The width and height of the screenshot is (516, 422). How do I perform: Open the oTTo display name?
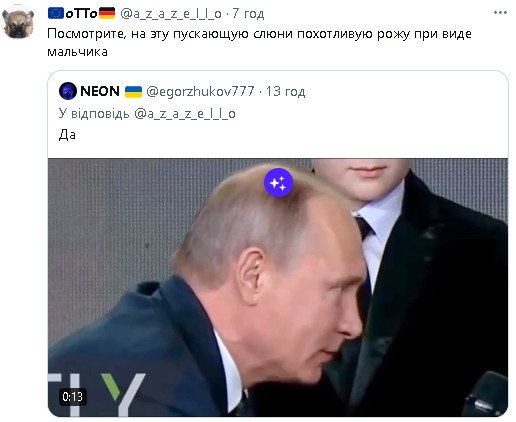(81, 13)
